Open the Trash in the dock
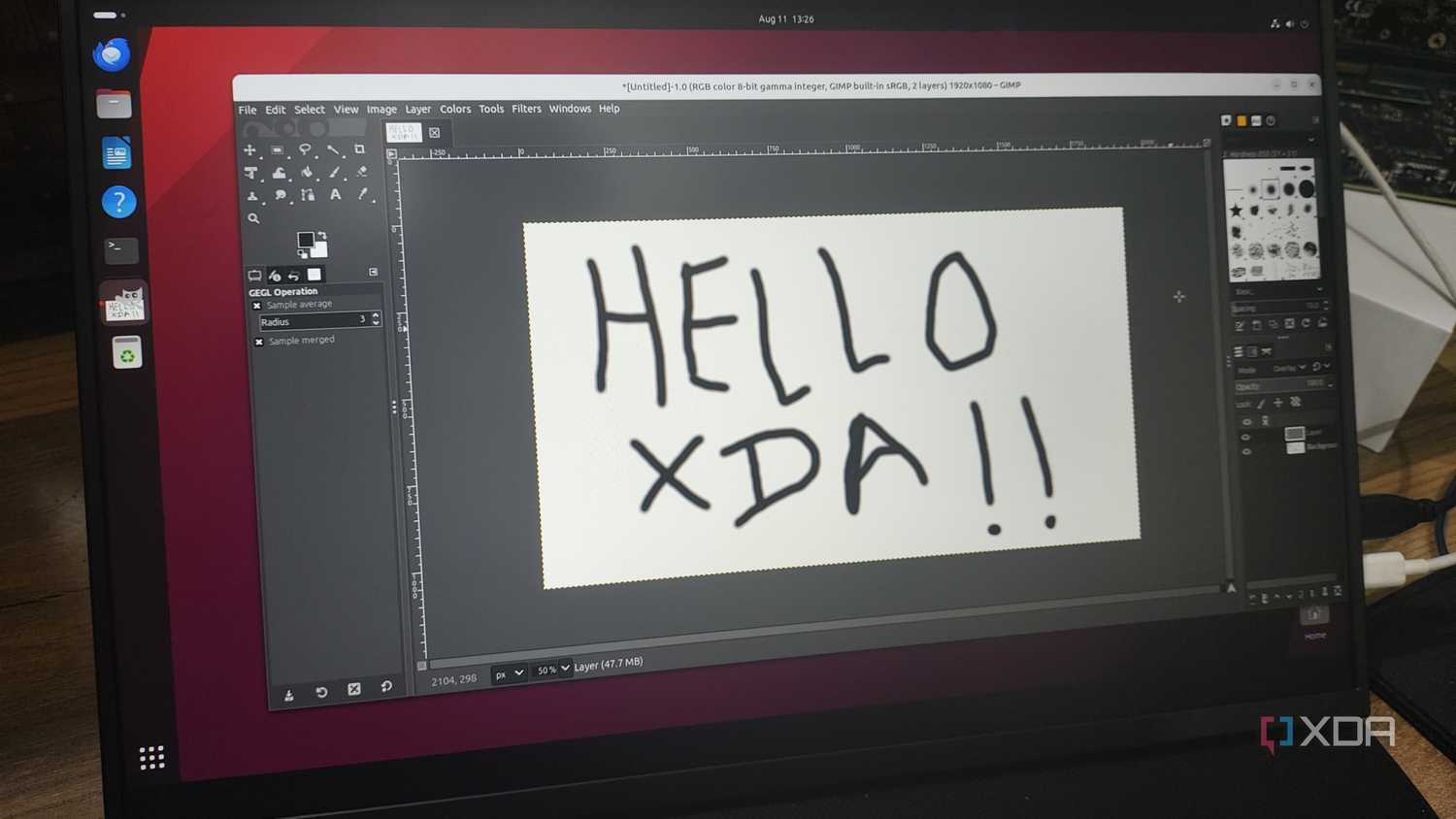The height and width of the screenshot is (819, 1456). [x=127, y=352]
